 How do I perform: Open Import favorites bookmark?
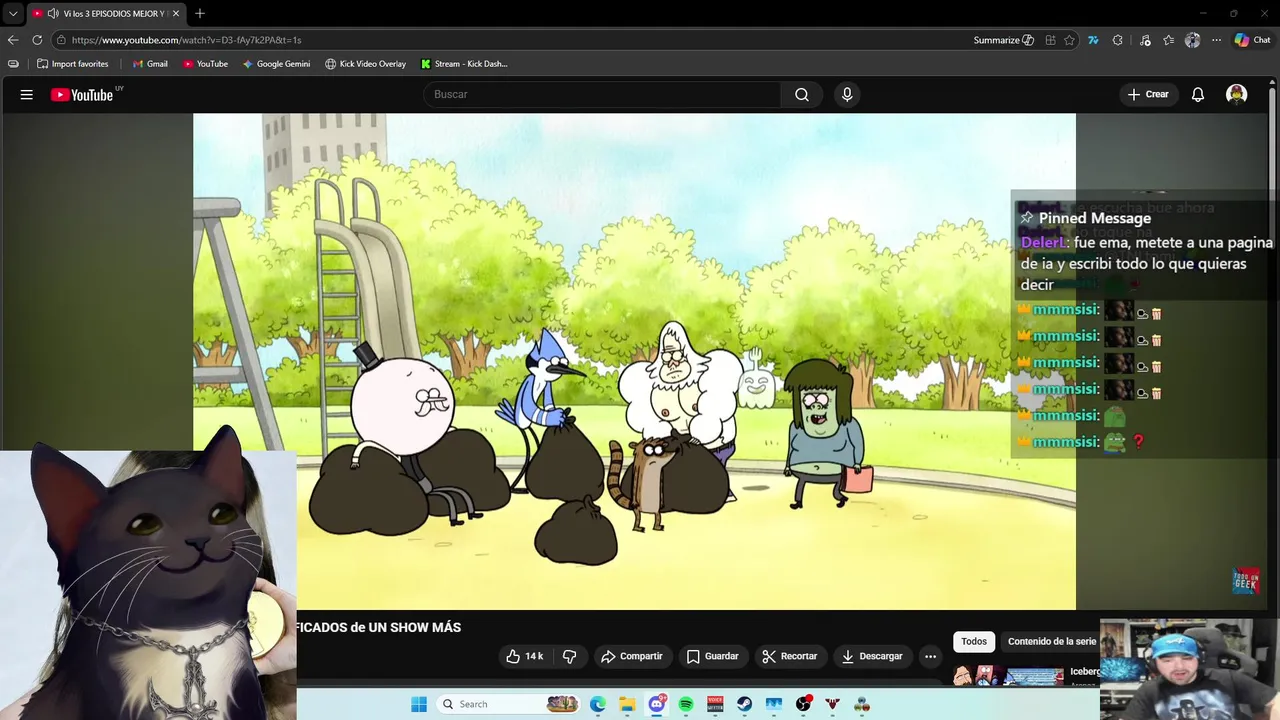pyautogui.click(x=72, y=64)
